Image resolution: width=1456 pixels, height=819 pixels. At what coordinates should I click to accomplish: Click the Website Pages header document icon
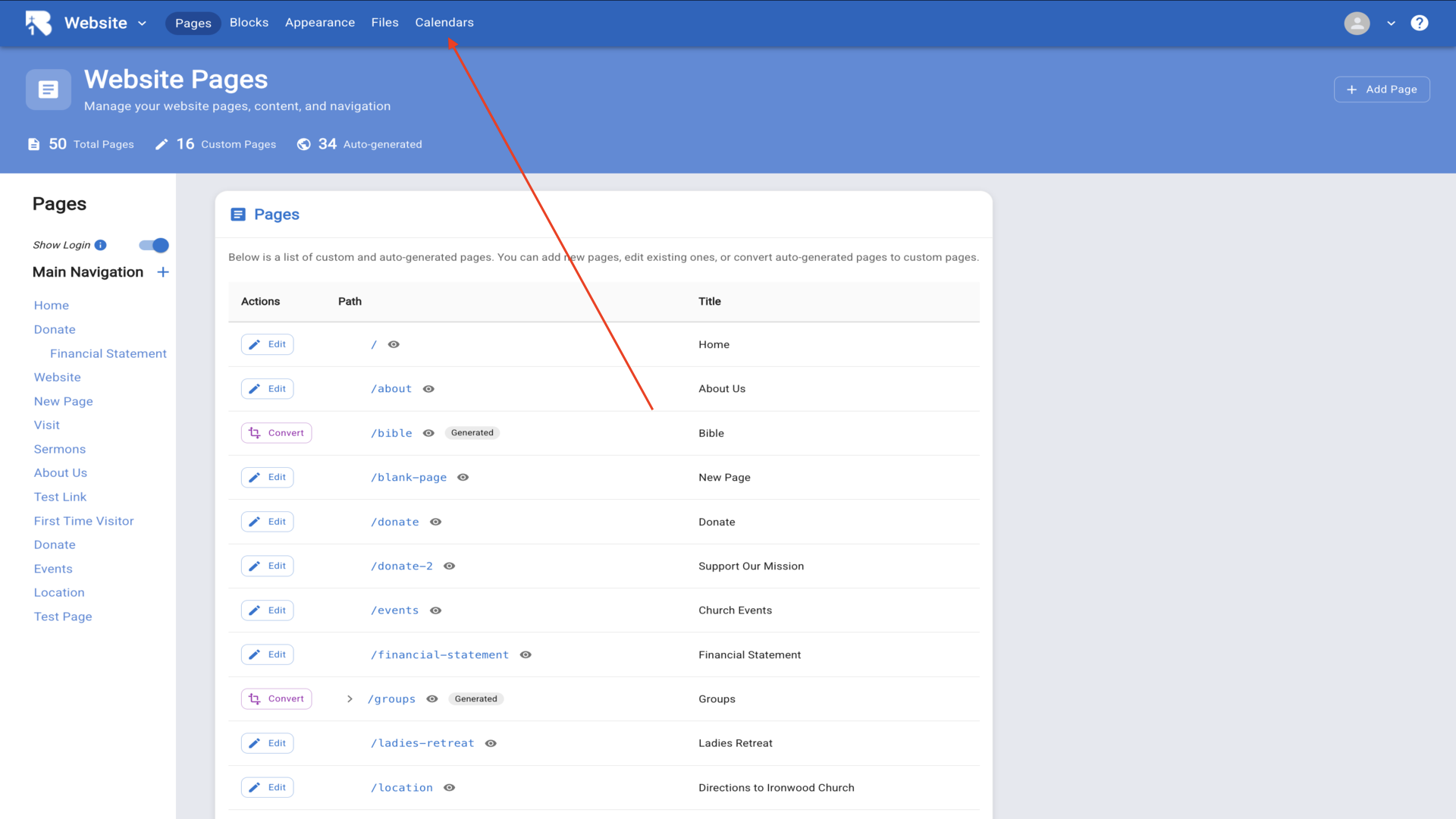49,89
